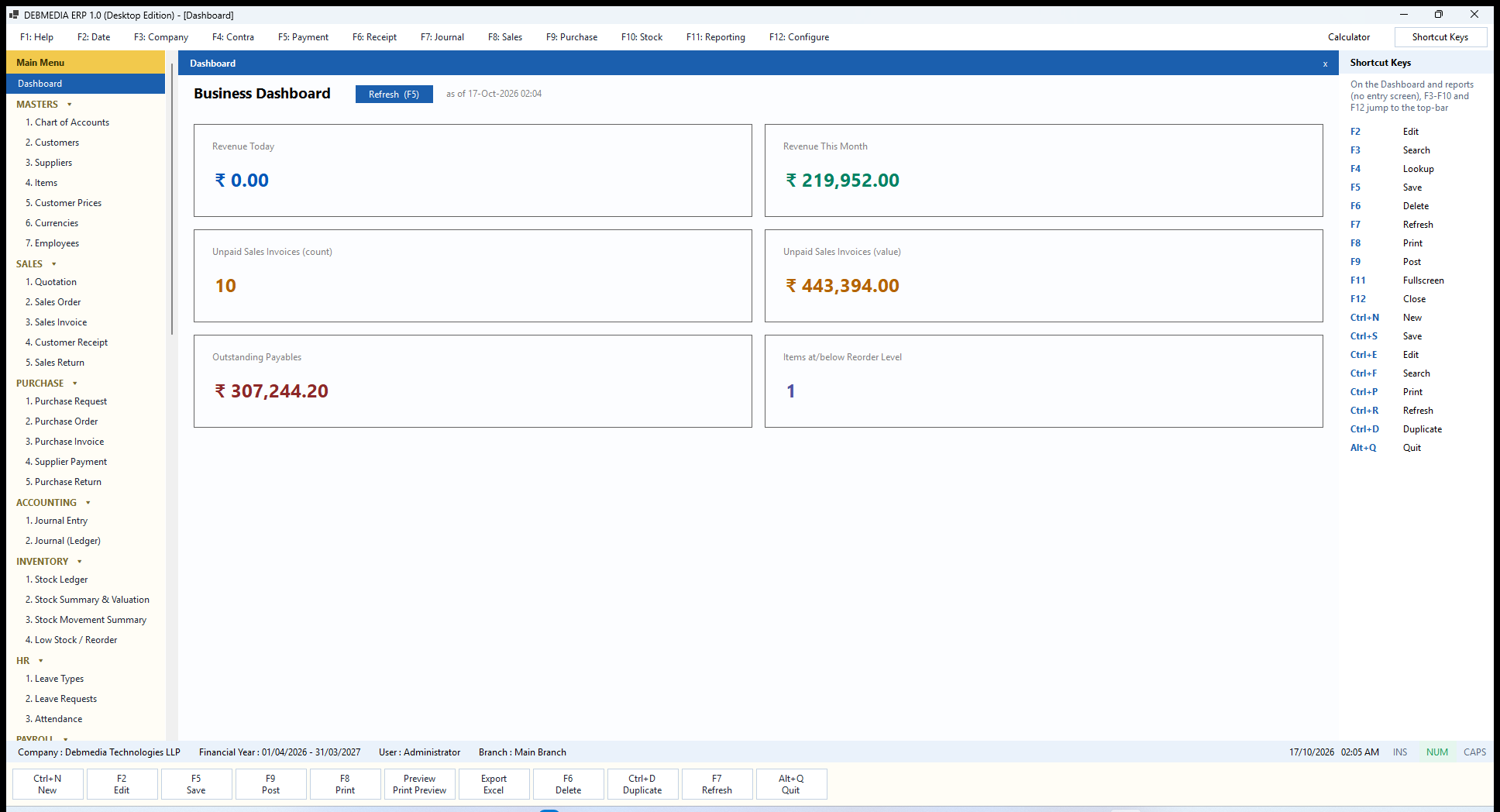Click the Outstanding Payables card

473,381
